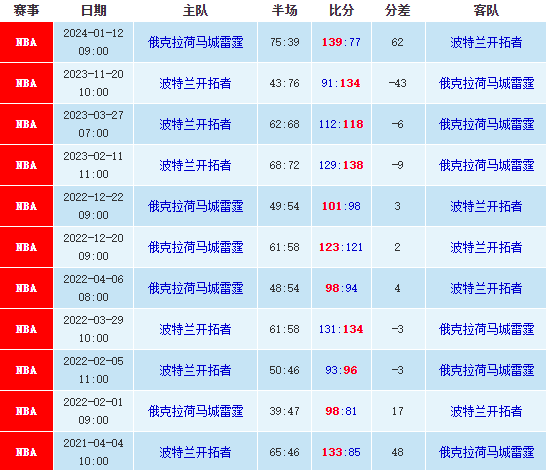Click the 123:121 final score
Screen dimensions: 546x470
pos(341,247)
